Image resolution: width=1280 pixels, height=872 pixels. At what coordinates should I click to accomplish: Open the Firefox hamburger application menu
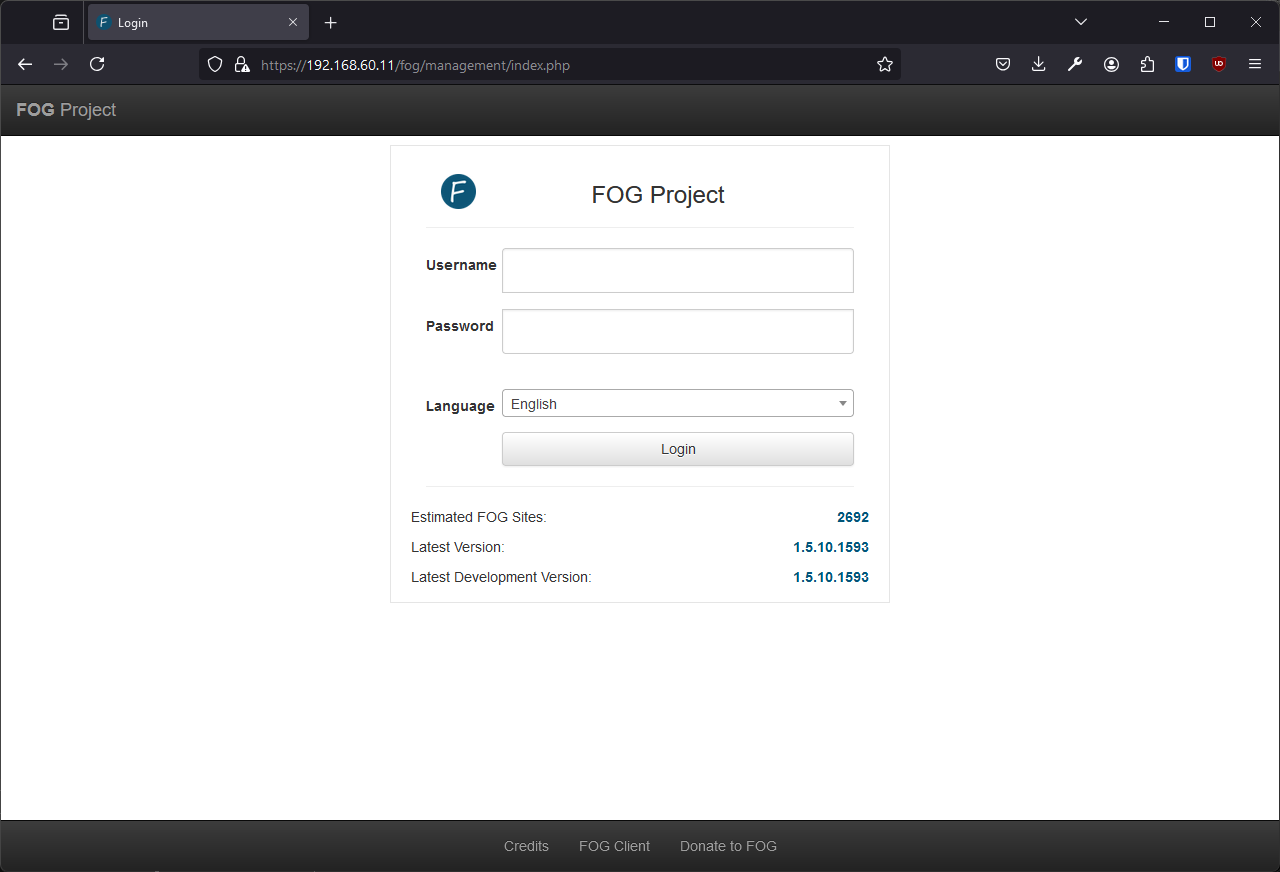[1255, 64]
